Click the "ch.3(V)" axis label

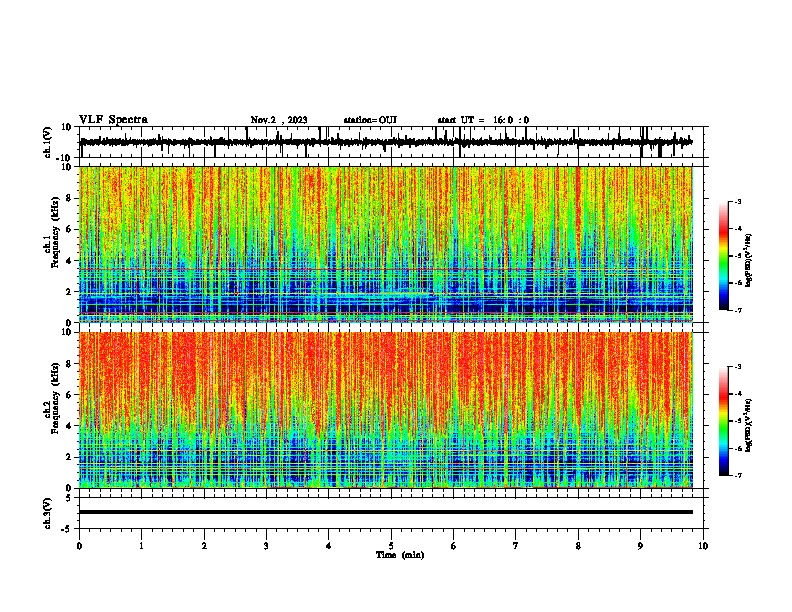[48, 514]
